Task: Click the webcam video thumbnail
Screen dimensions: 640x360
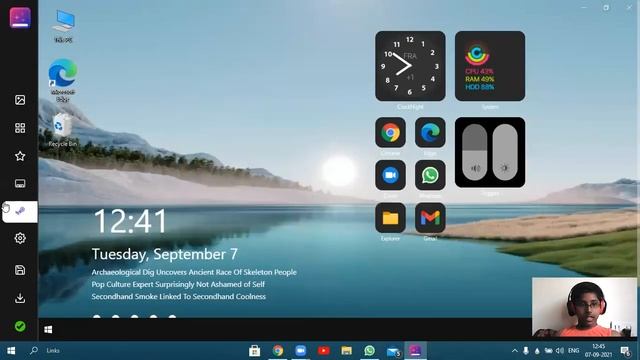Action: [584, 307]
